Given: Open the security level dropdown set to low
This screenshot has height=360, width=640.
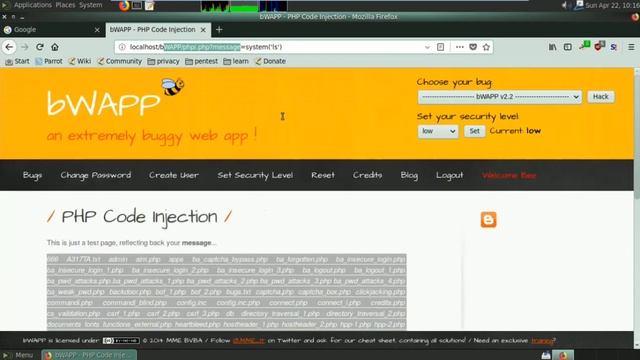Looking at the screenshot, I should (x=438, y=131).
